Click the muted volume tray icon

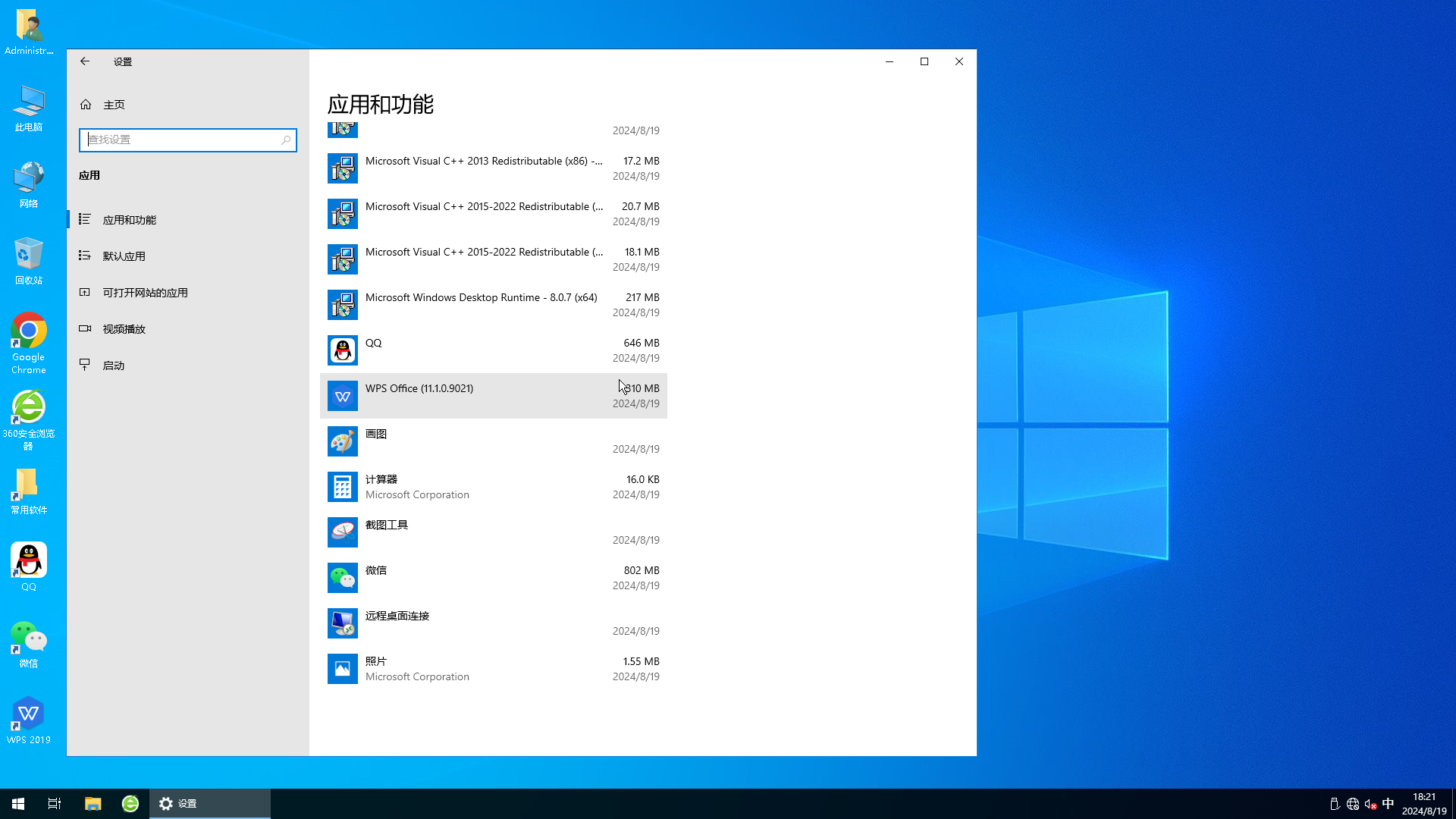1370,804
